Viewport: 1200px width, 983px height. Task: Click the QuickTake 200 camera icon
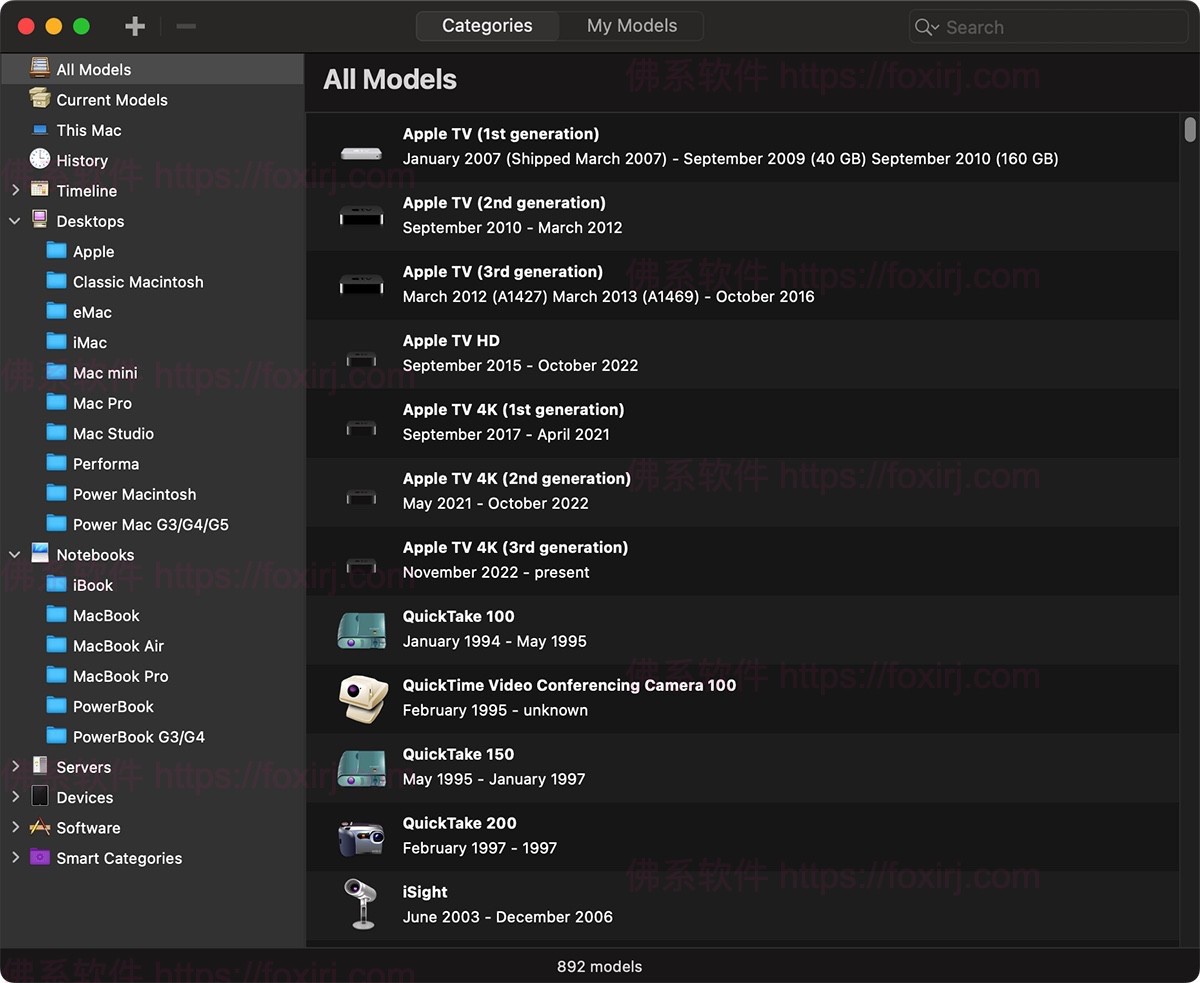pyautogui.click(x=361, y=836)
